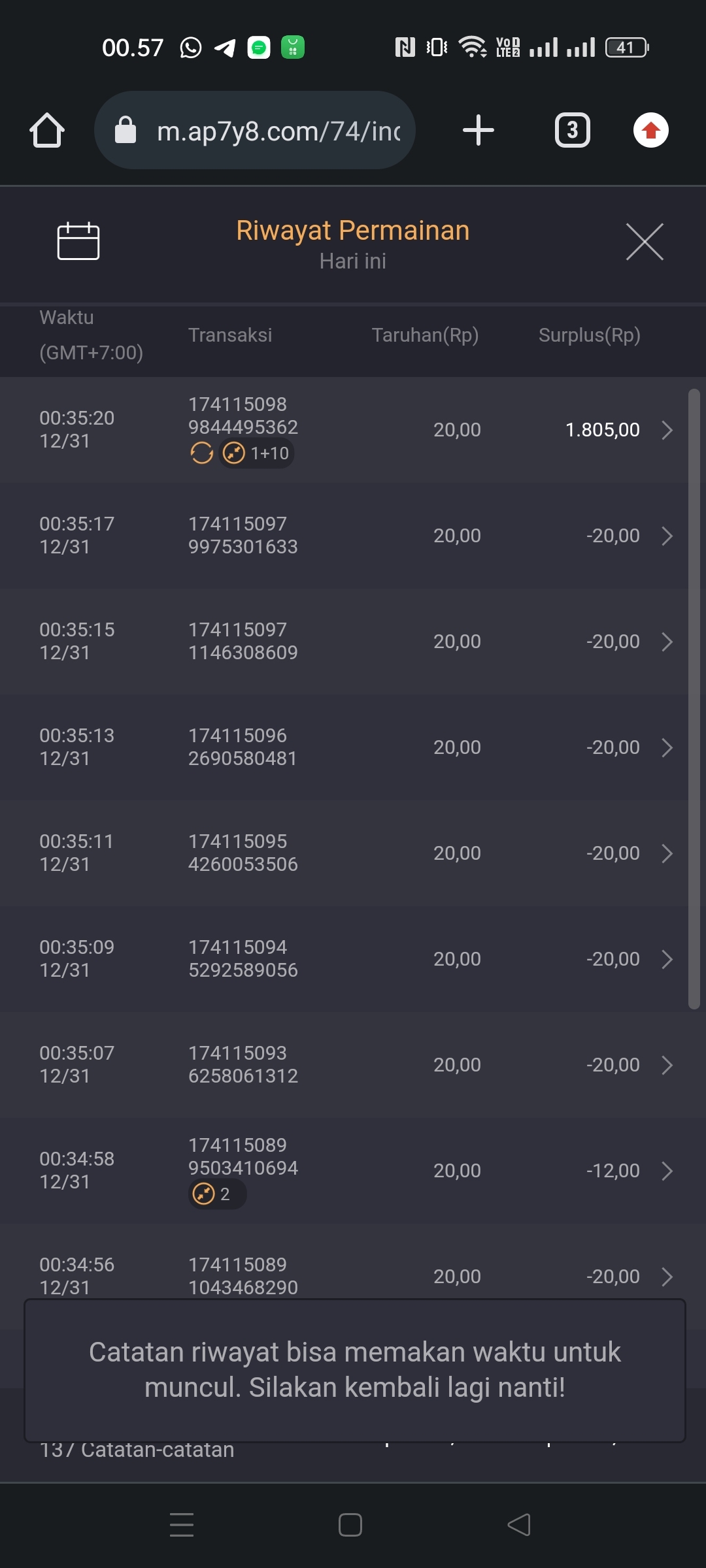
Task: Open the calendar date picker icon
Action: (x=78, y=241)
